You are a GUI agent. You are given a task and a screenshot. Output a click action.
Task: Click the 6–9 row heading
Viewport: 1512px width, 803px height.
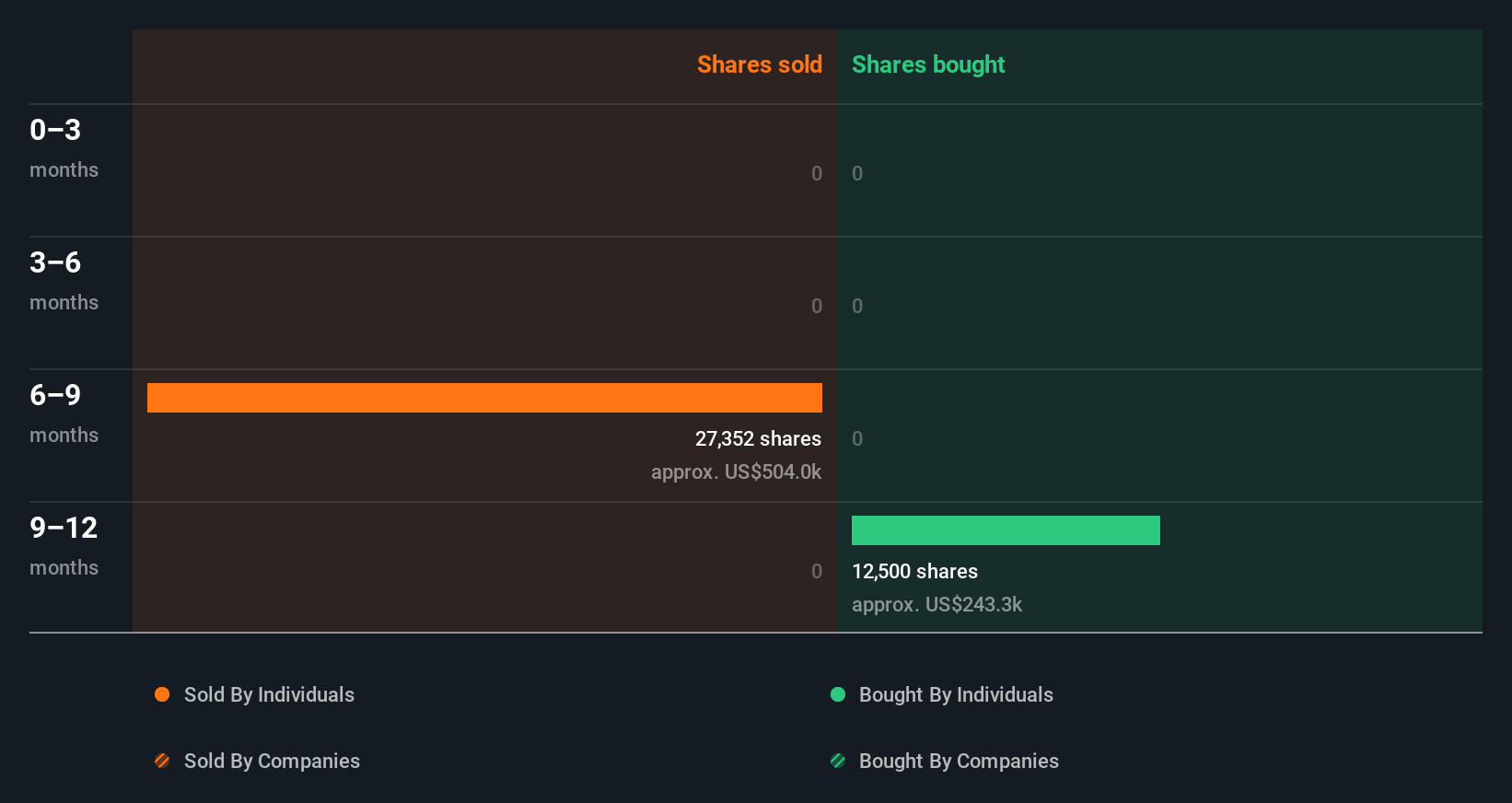click(55, 395)
